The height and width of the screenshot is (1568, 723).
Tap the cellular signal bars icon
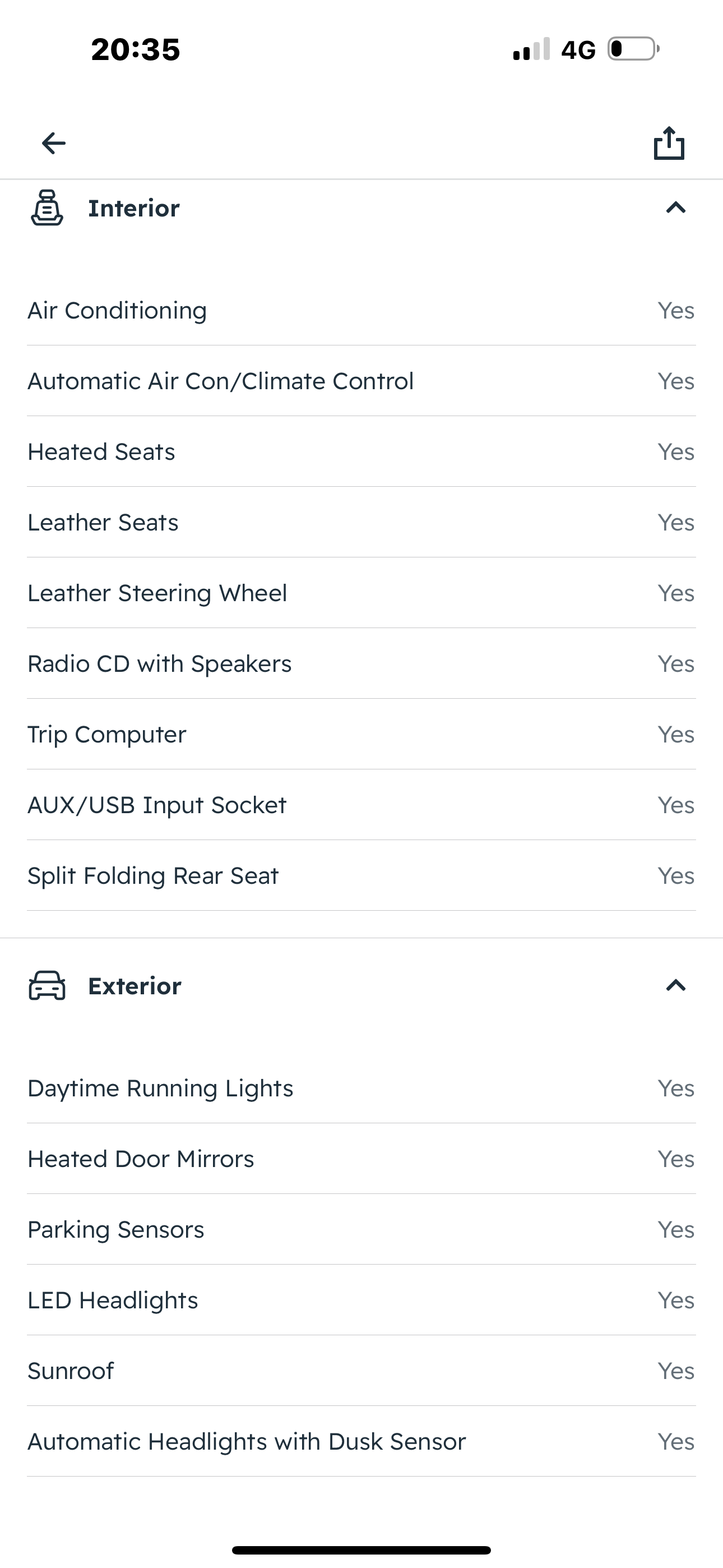click(531, 49)
